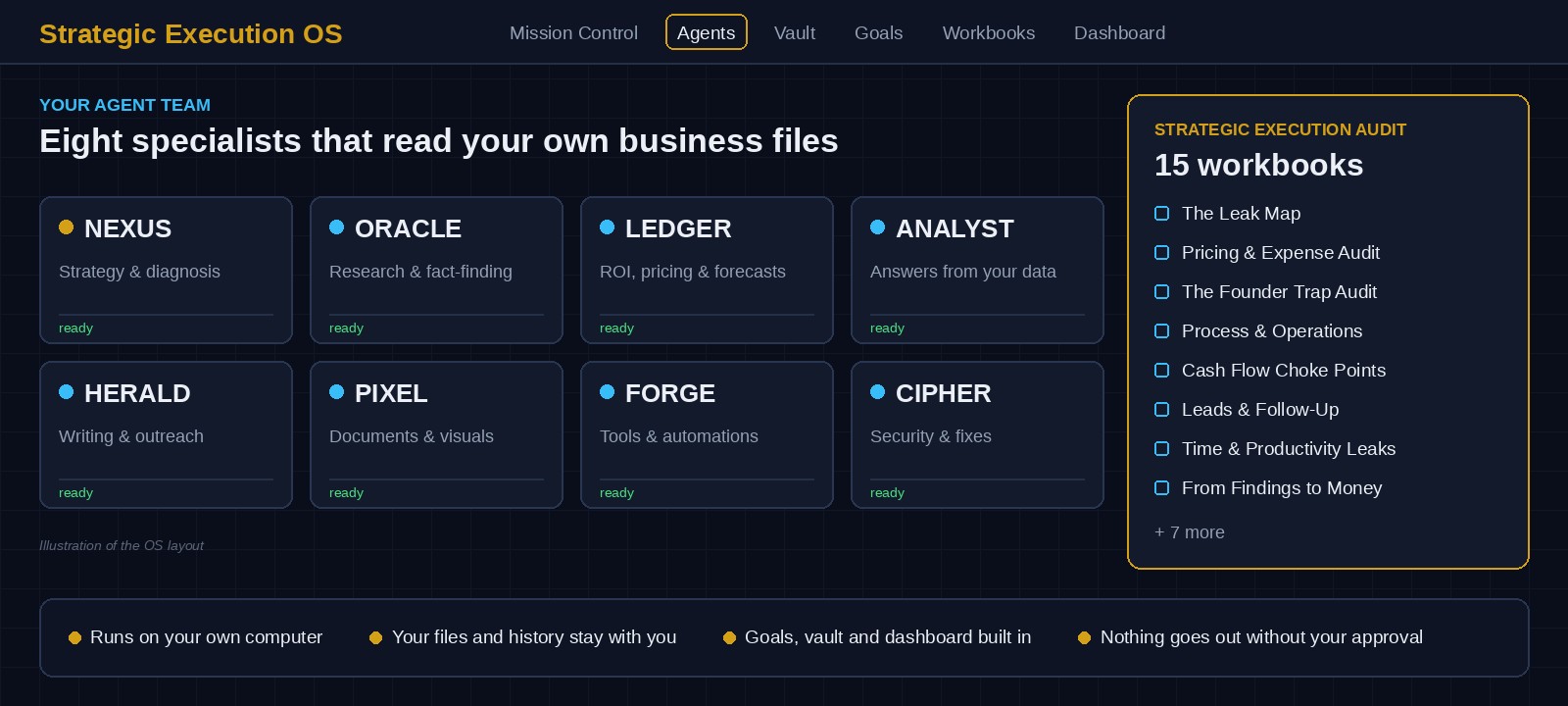This screenshot has width=1568, height=706.
Task: Click the "15 workbooks" heading
Action: pos(1258,165)
